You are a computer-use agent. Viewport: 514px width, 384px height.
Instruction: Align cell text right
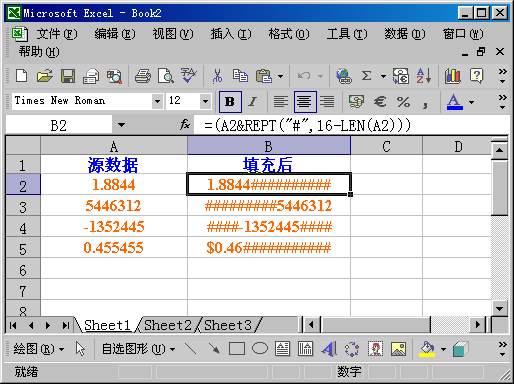point(327,102)
